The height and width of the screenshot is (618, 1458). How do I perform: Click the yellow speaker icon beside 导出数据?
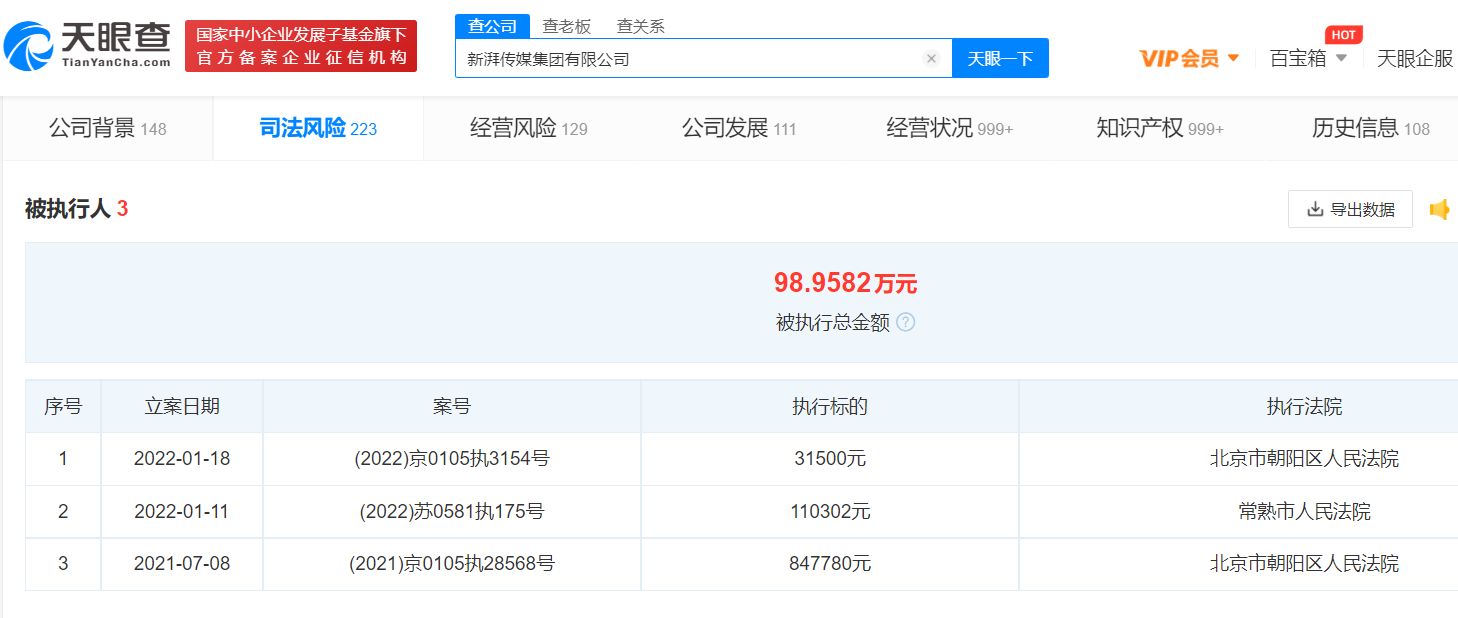click(1439, 210)
